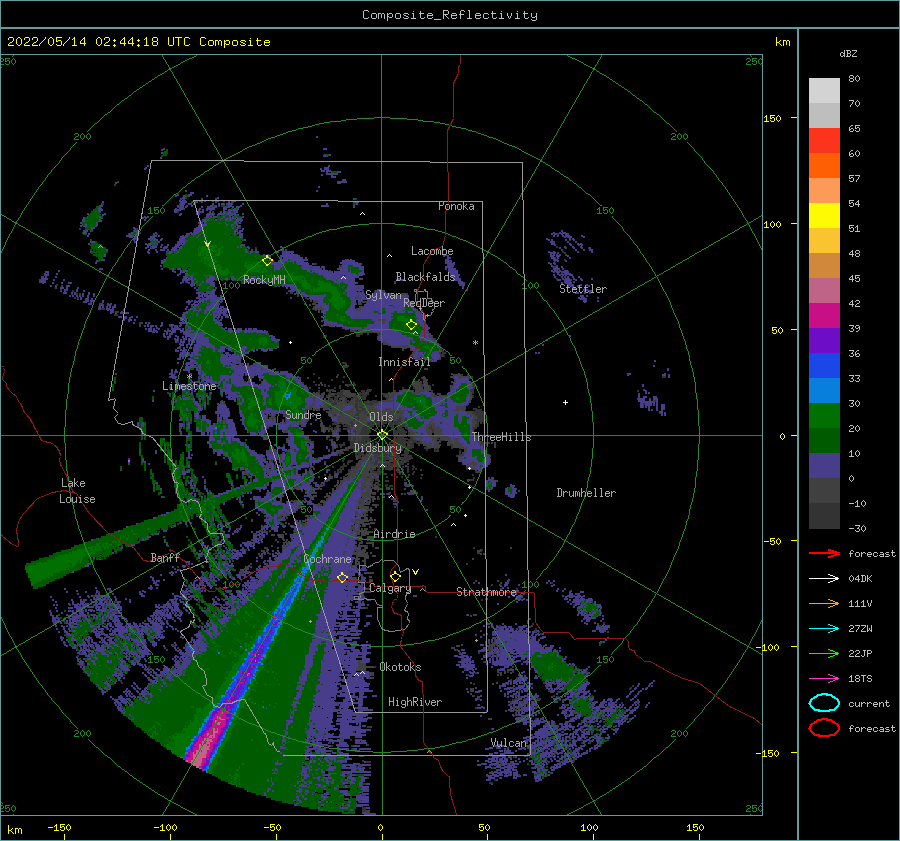Image resolution: width=900 pixels, height=841 pixels.
Task: Select the pink 42–45 dBZ swatch
Action: (x=824, y=290)
